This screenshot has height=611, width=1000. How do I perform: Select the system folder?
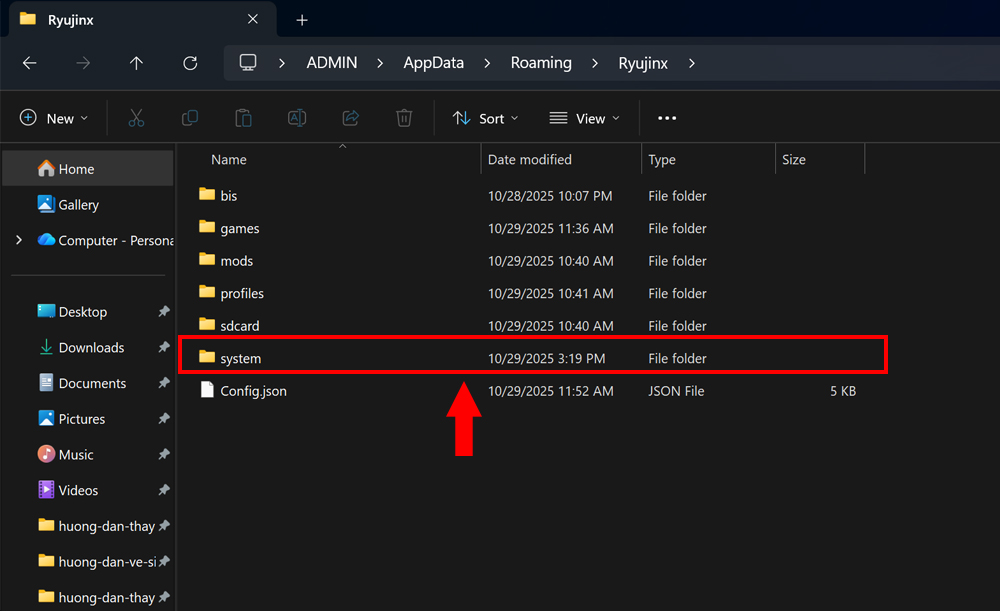coord(241,358)
